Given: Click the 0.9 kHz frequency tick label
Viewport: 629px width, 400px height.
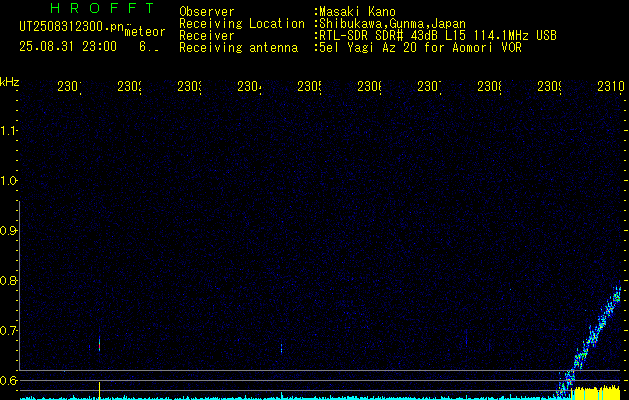Looking at the screenshot, I should pos(8,230).
